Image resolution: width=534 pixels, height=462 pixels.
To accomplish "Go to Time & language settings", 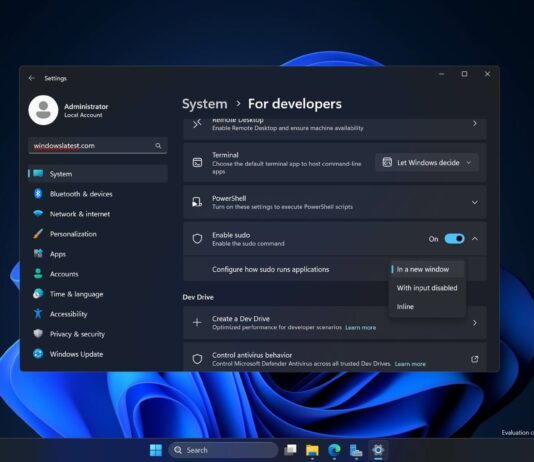I will coord(98,294).
